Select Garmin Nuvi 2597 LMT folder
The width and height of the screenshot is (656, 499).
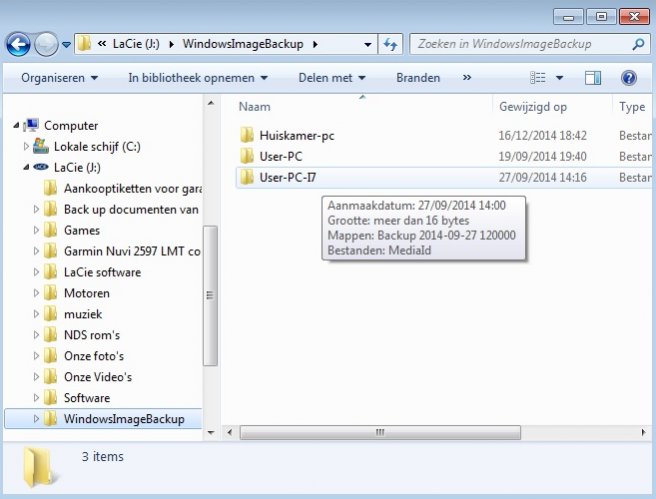point(132,251)
